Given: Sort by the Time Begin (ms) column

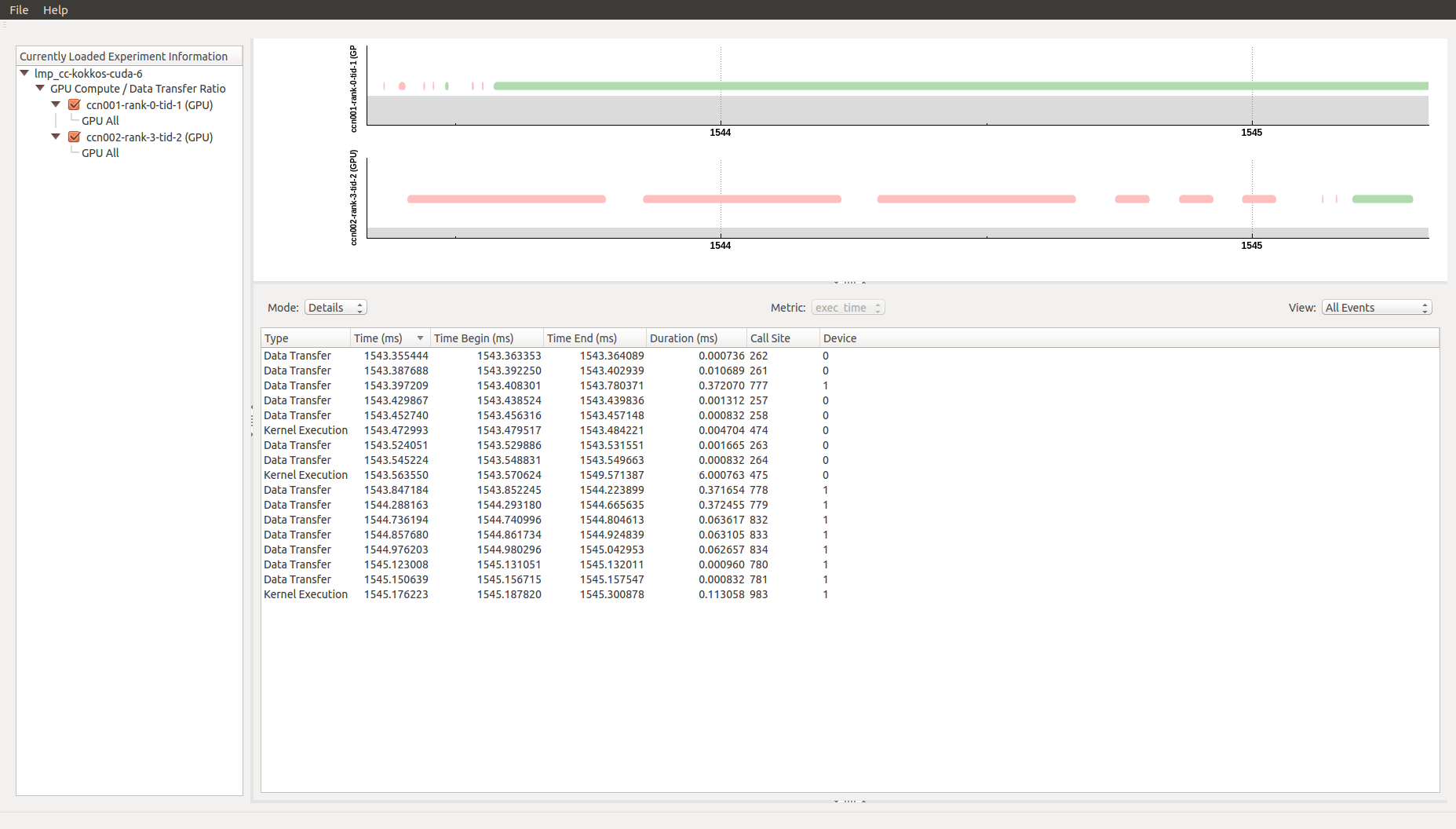Looking at the screenshot, I should pos(487,338).
